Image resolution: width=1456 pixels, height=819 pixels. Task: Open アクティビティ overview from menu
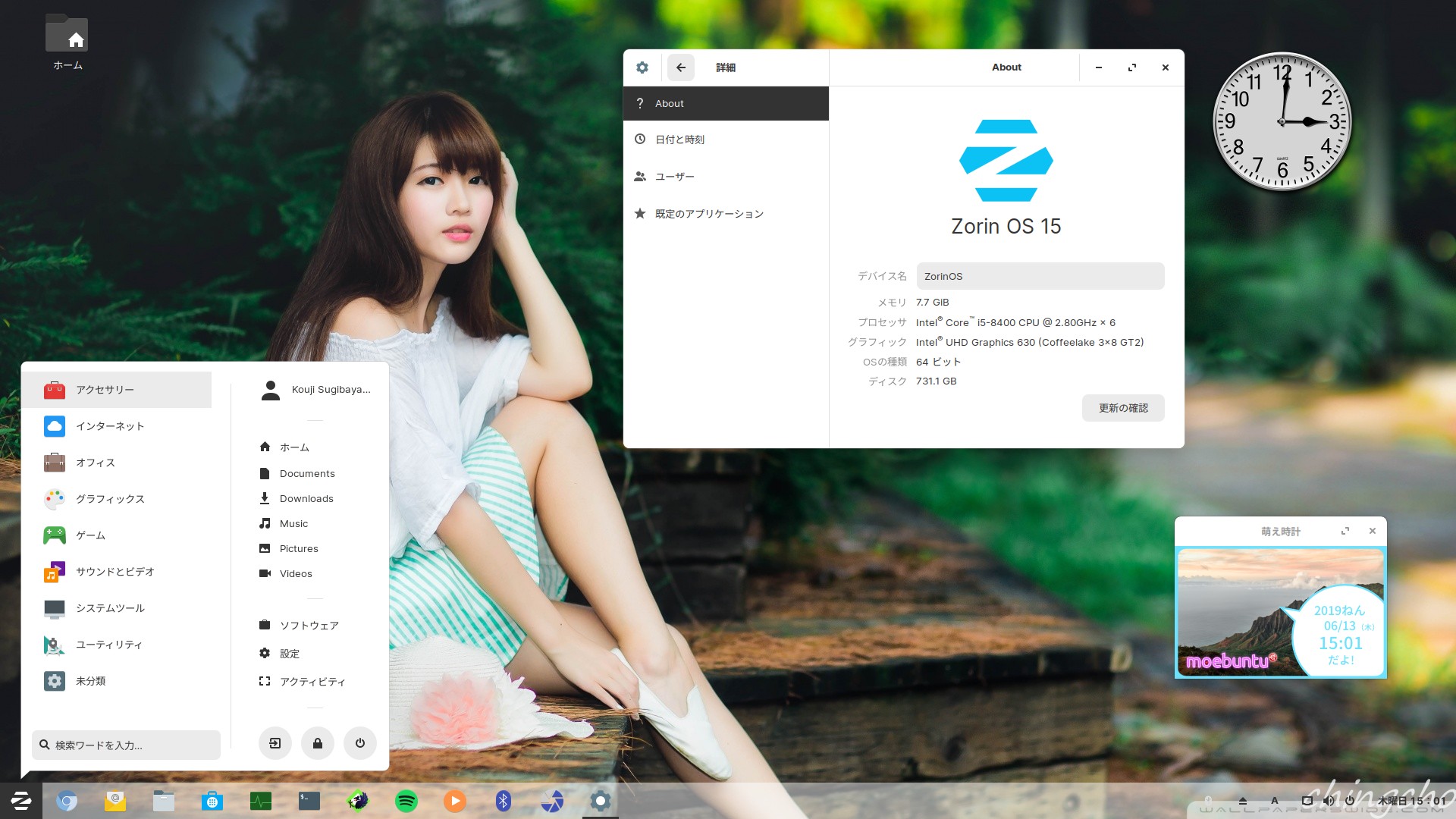303,681
